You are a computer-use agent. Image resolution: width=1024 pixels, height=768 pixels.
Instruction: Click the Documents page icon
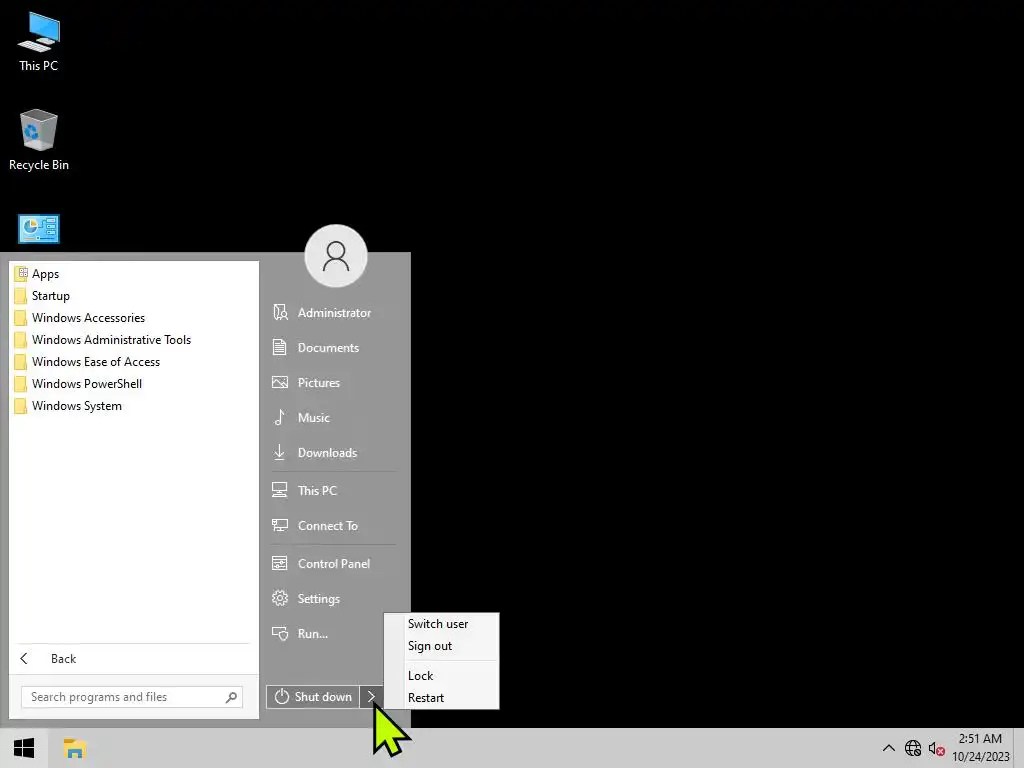coord(280,347)
